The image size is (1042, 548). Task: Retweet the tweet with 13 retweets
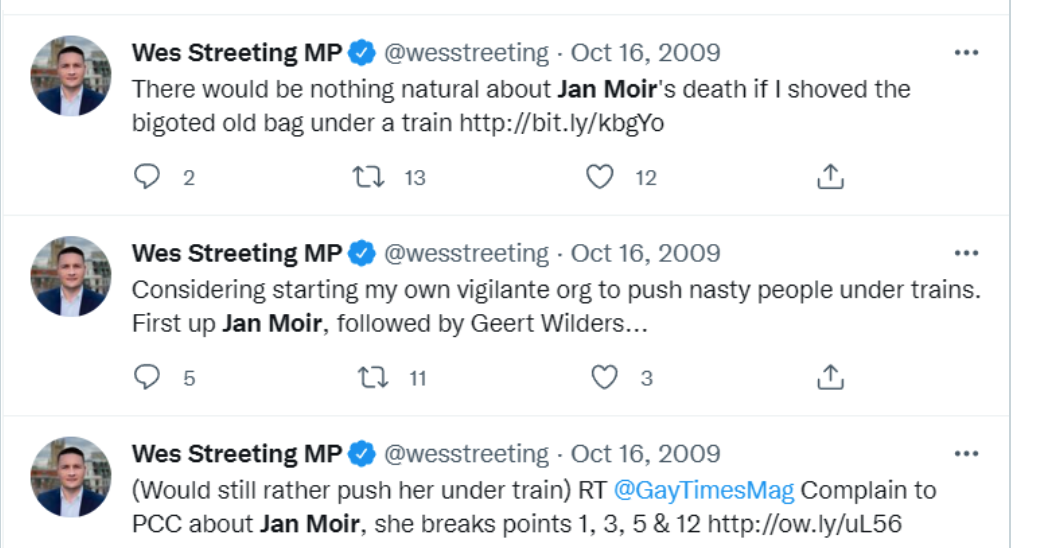[x=369, y=177]
